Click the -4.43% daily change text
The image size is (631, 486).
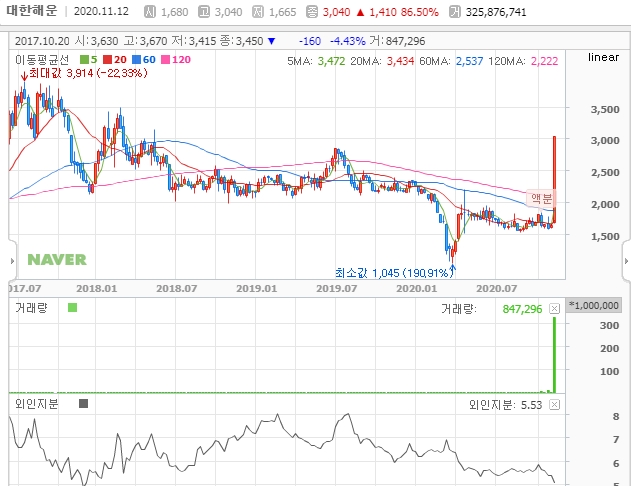point(348,41)
